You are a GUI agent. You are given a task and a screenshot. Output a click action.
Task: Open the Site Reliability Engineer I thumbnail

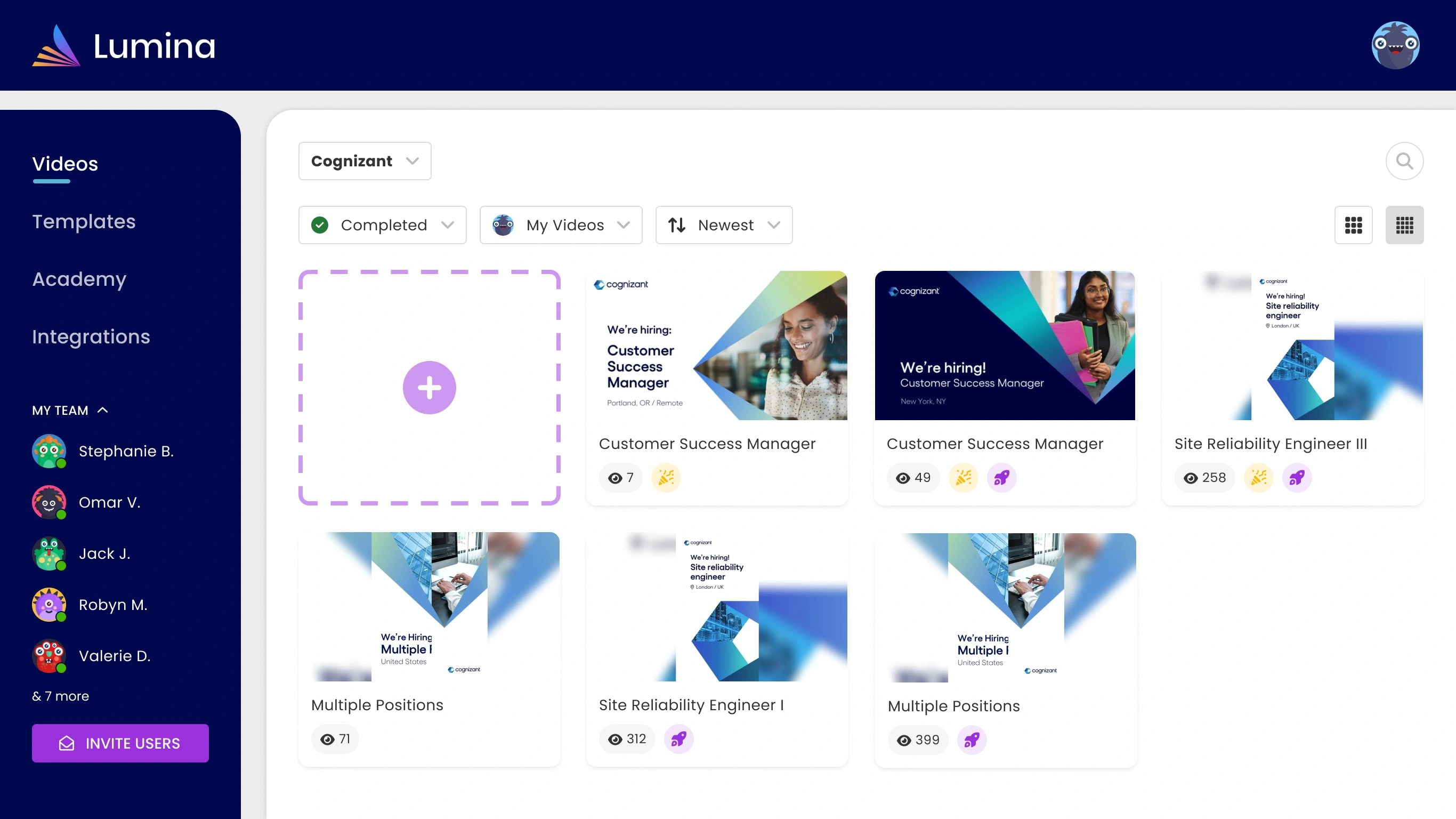click(x=717, y=607)
